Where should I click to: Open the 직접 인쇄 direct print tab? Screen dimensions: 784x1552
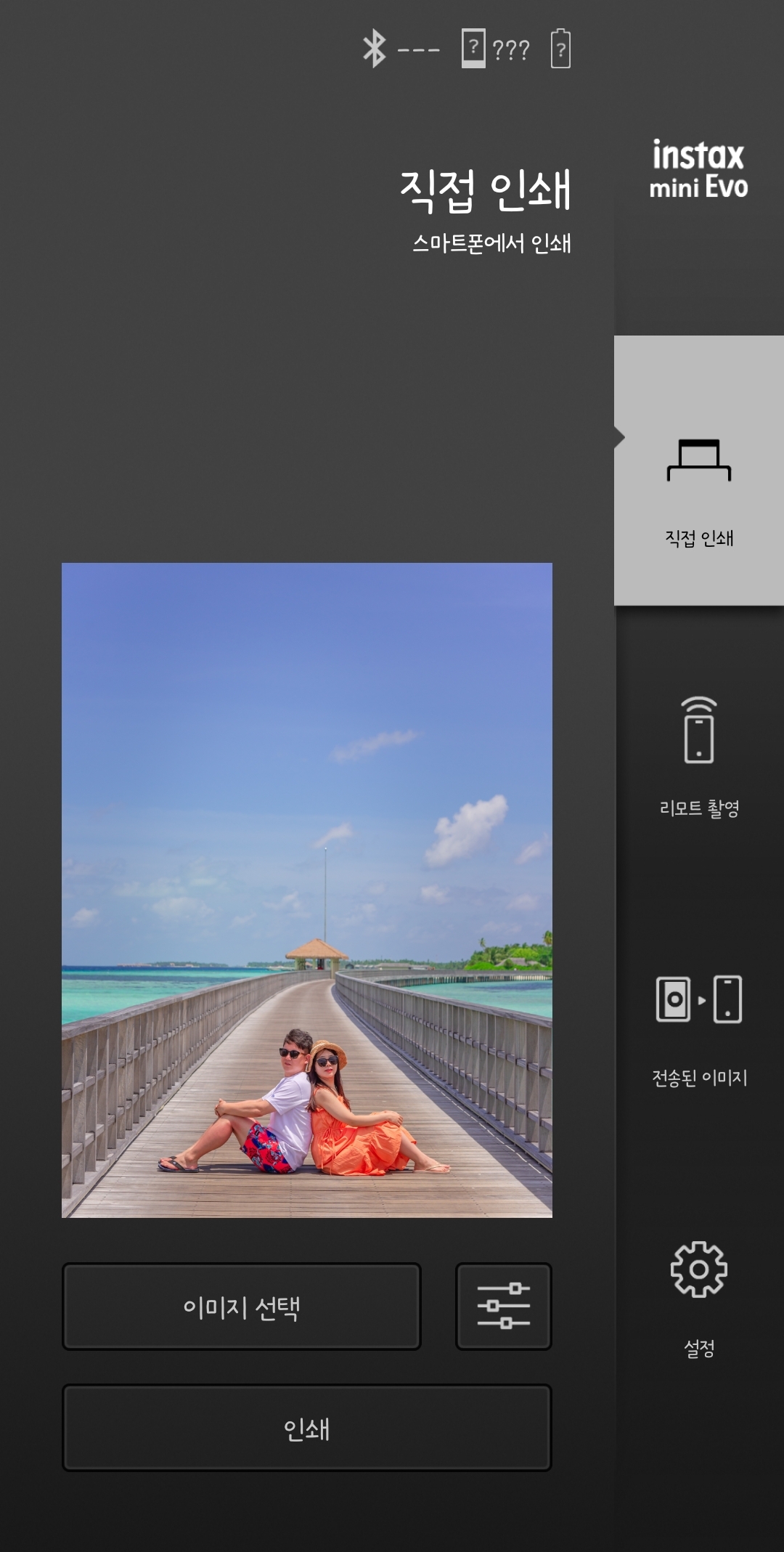click(699, 471)
